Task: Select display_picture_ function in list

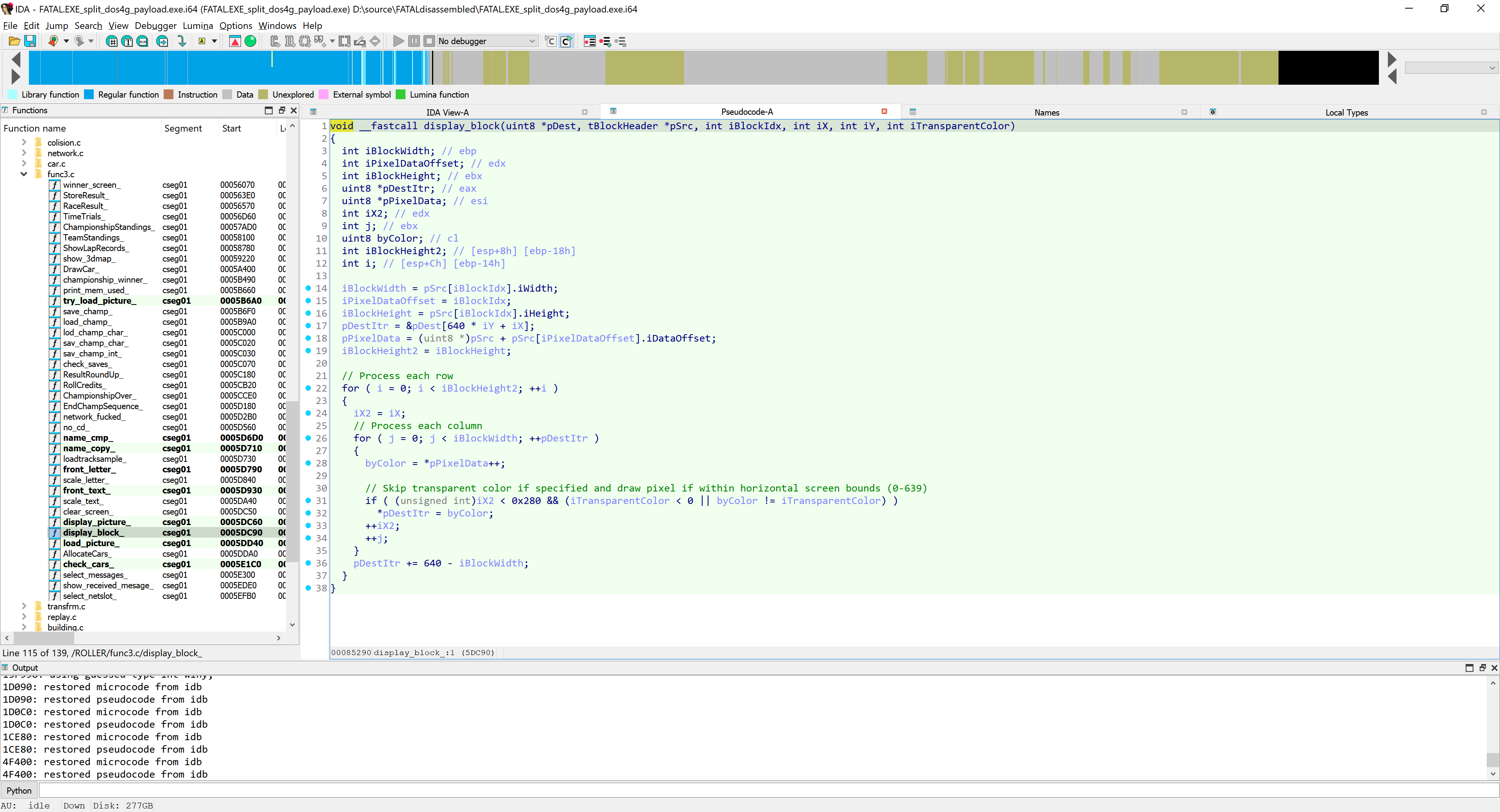Action: coord(96,522)
